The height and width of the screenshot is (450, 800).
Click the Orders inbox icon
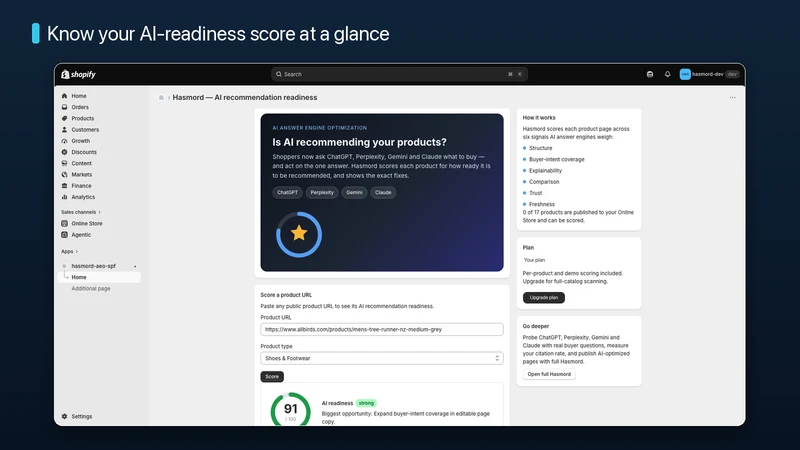(x=64, y=107)
